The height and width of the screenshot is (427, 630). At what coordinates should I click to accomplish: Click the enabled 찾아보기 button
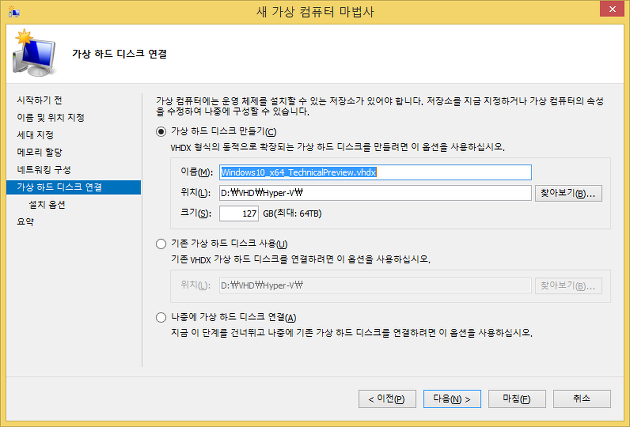tap(568, 194)
